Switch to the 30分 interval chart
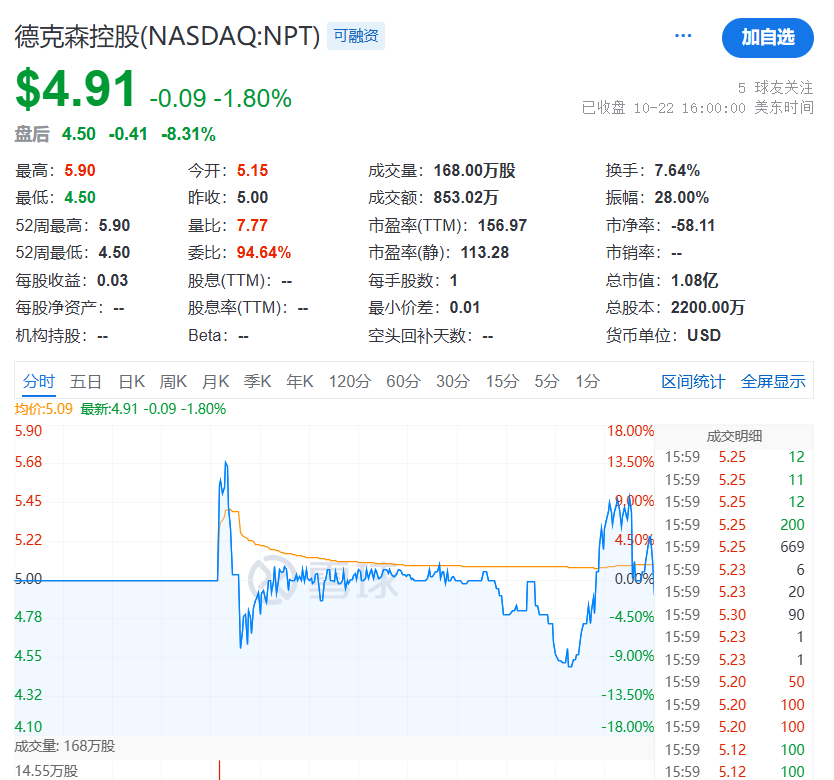 [453, 381]
